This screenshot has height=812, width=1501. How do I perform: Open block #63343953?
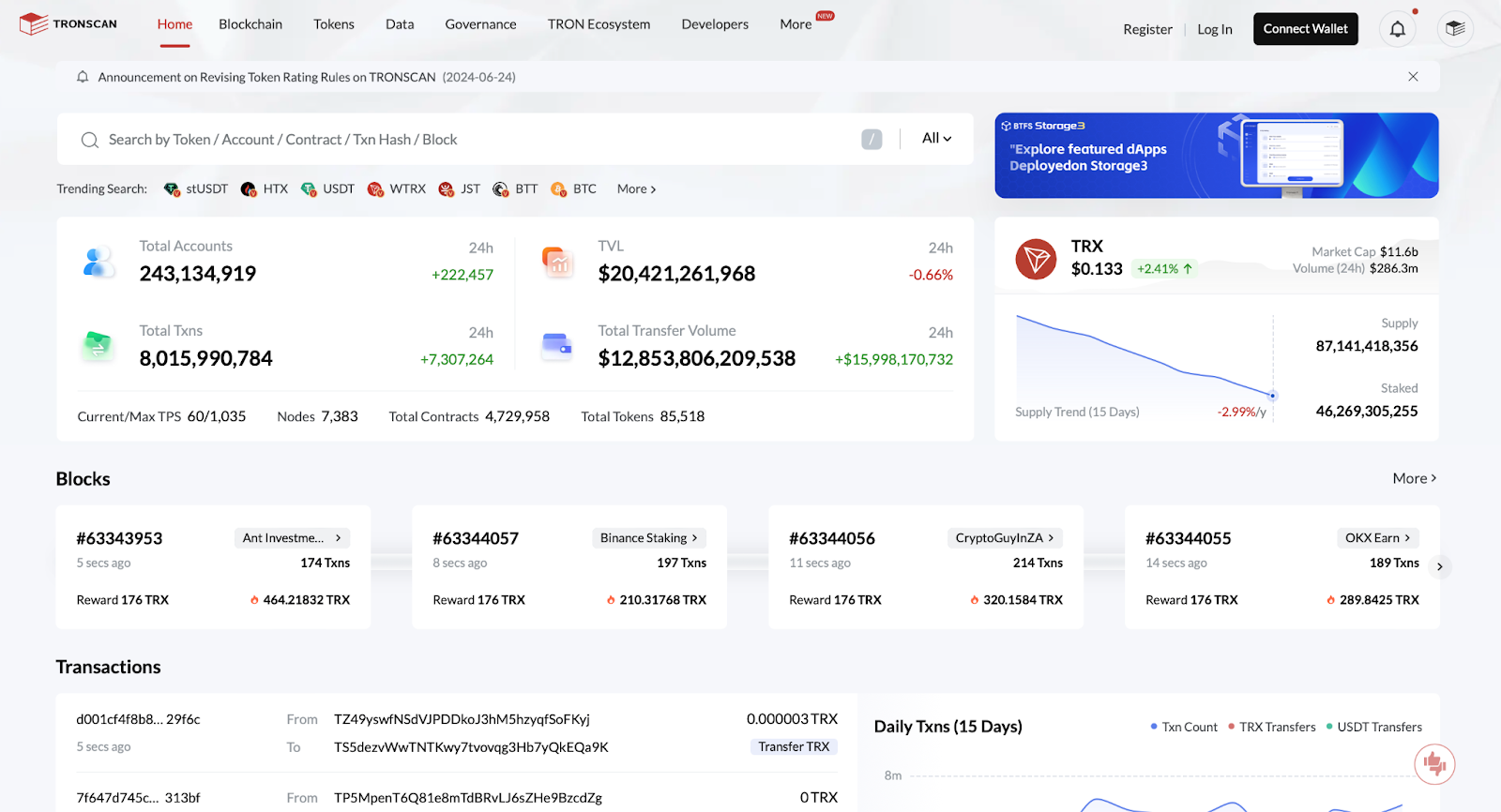[119, 538]
